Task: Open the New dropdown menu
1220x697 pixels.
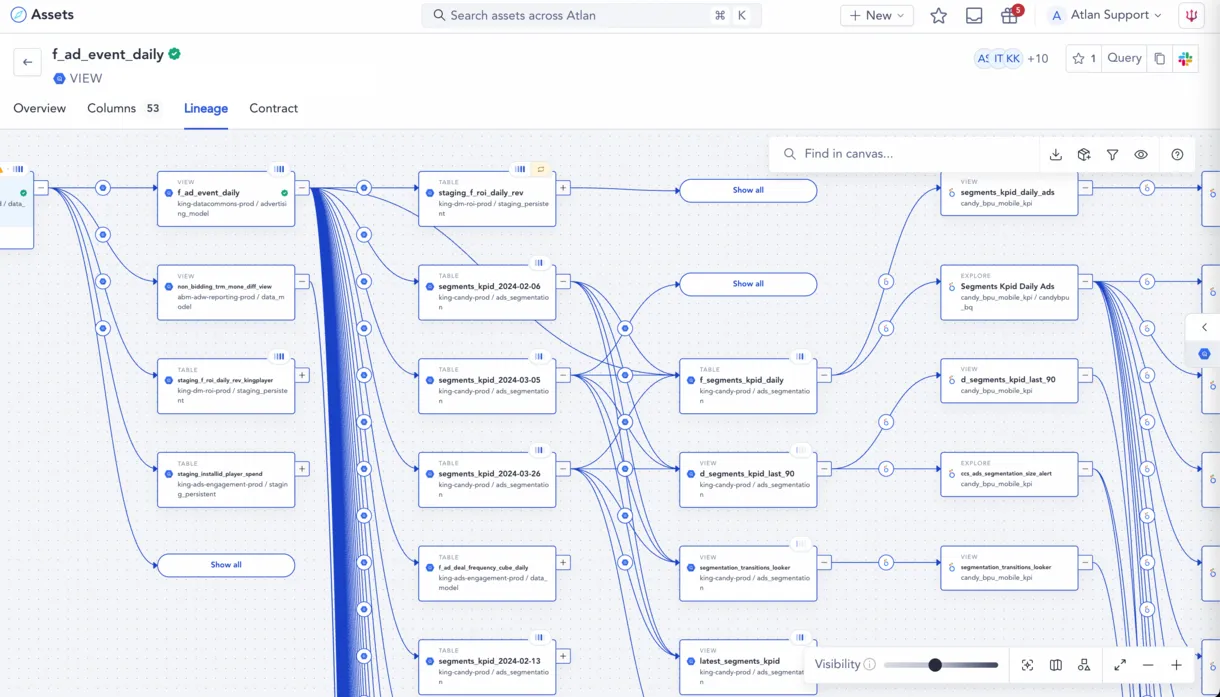Action: pos(876,16)
